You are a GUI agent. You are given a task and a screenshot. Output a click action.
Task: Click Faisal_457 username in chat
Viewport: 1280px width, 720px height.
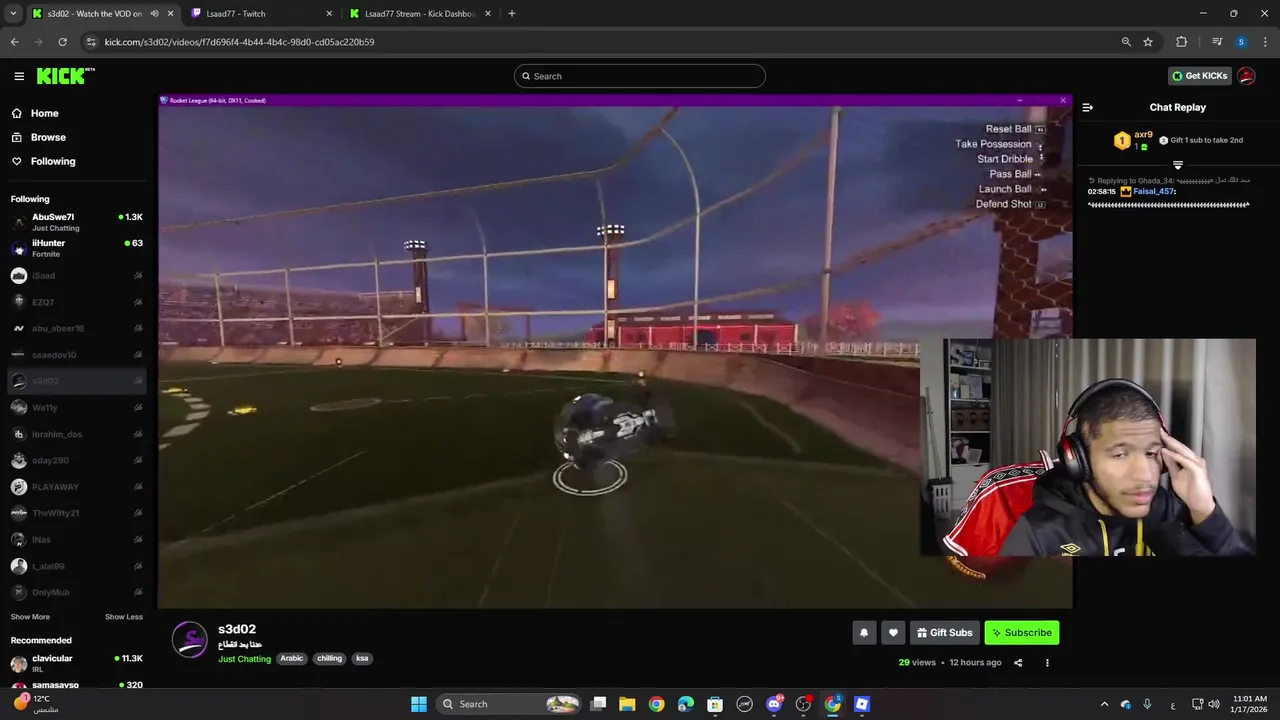pyautogui.click(x=1153, y=191)
